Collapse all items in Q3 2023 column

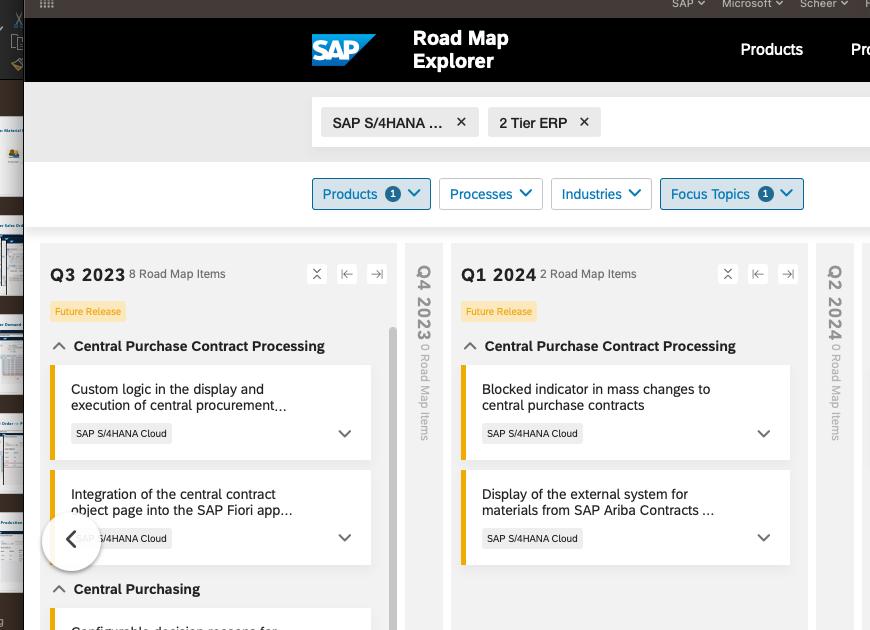[317, 274]
